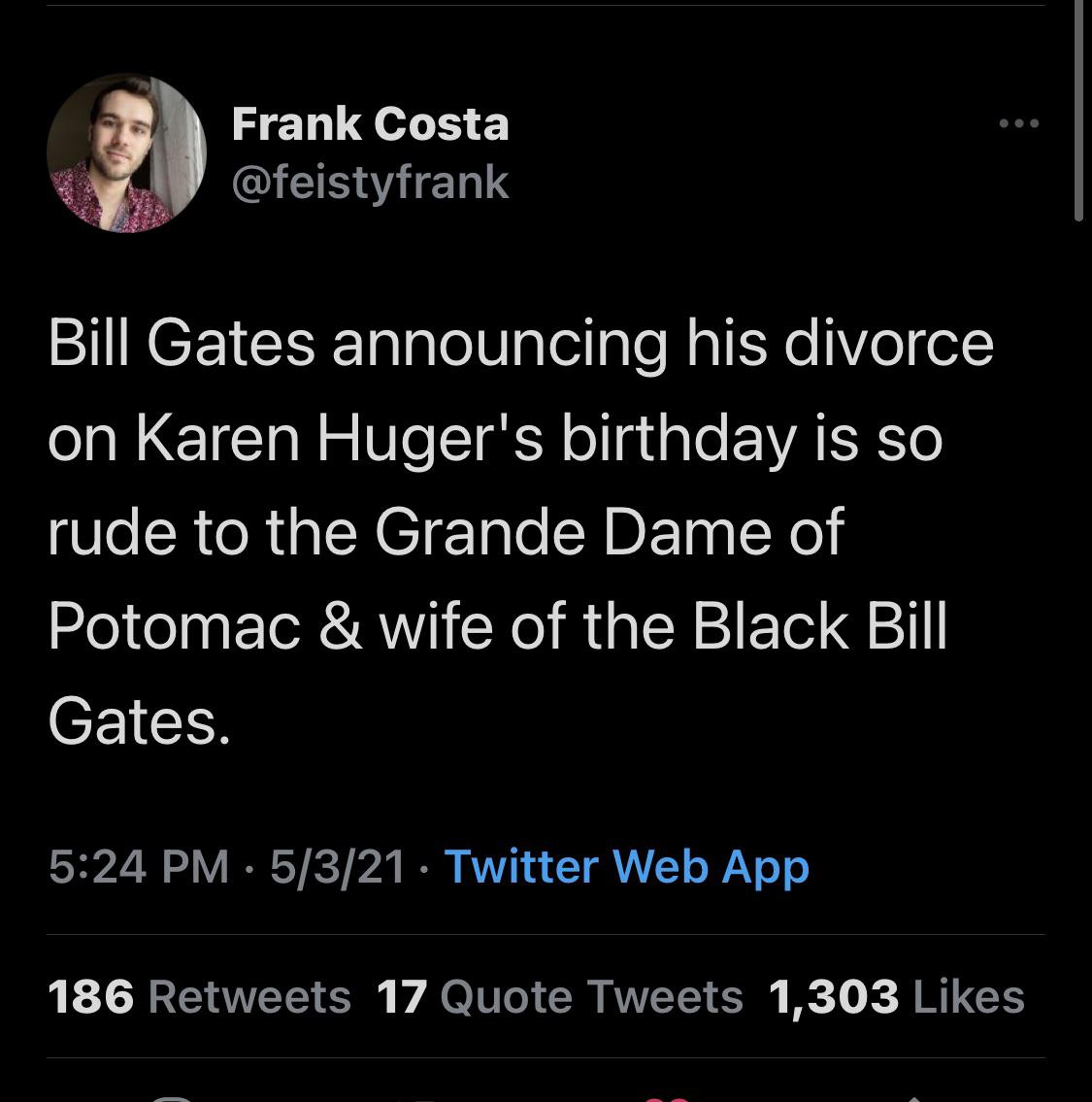The width and height of the screenshot is (1092, 1102).
Task: Open the @feistyfrank handle profile
Action: (x=370, y=182)
